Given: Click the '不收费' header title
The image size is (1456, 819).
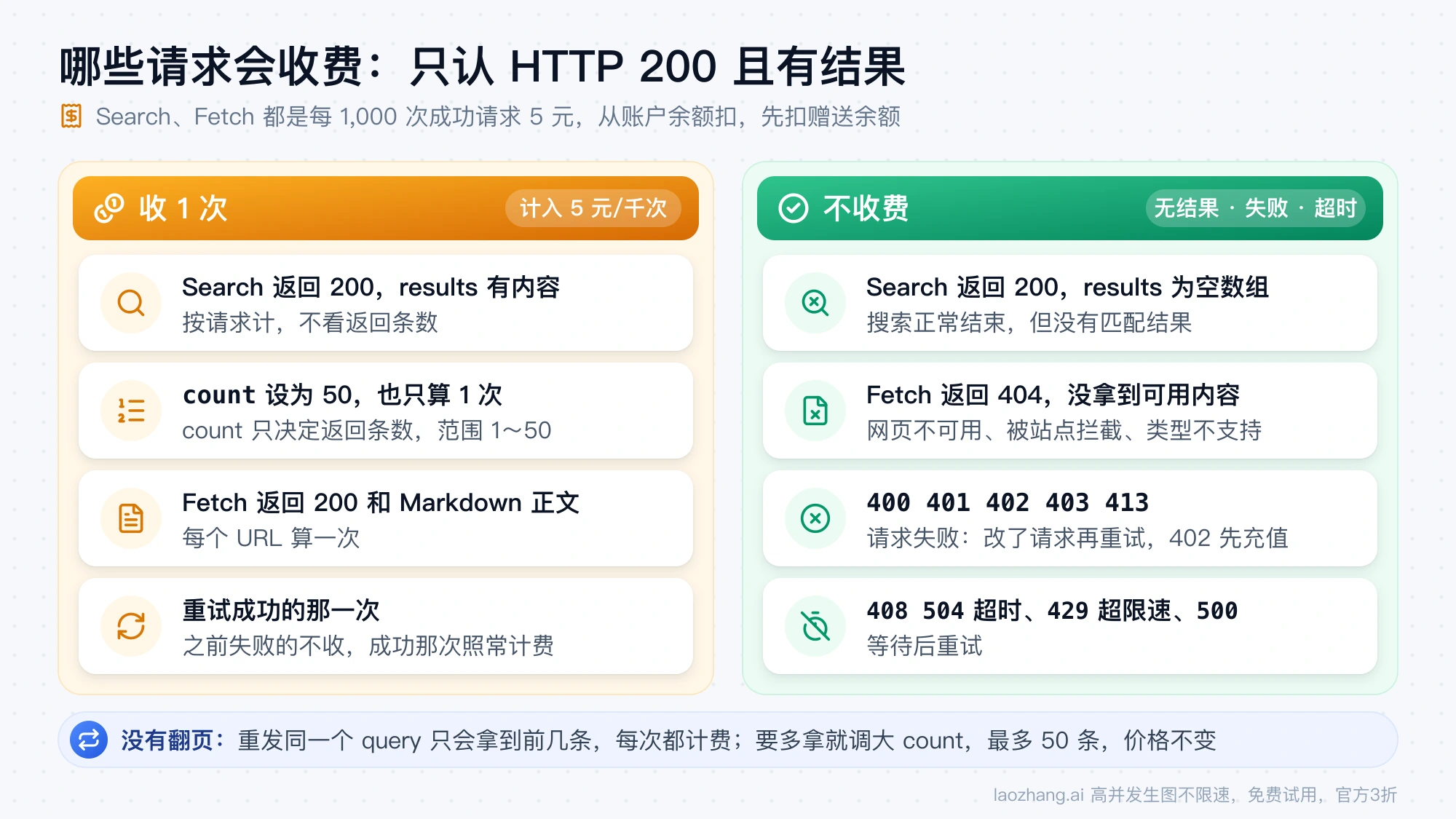Looking at the screenshot, I should pyautogui.click(x=866, y=208).
